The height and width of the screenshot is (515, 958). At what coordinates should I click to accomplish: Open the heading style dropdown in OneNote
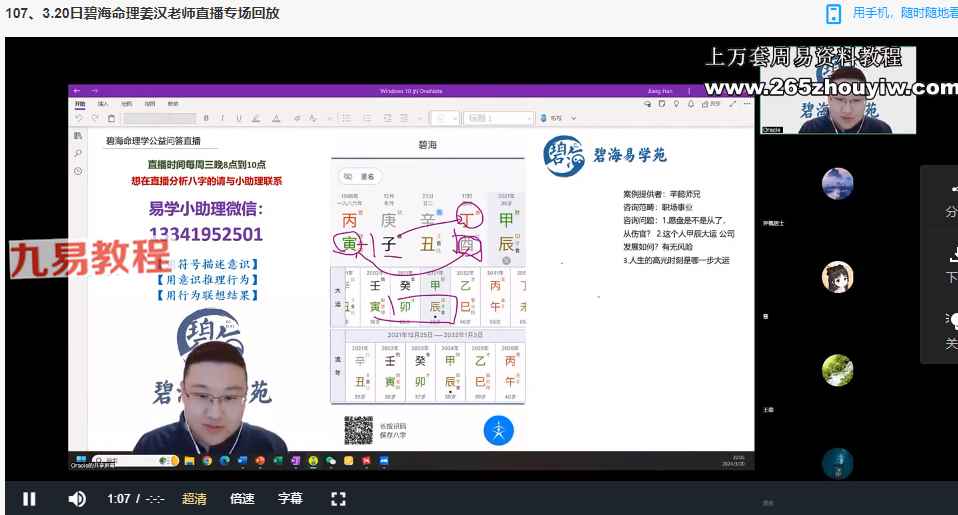click(499, 118)
